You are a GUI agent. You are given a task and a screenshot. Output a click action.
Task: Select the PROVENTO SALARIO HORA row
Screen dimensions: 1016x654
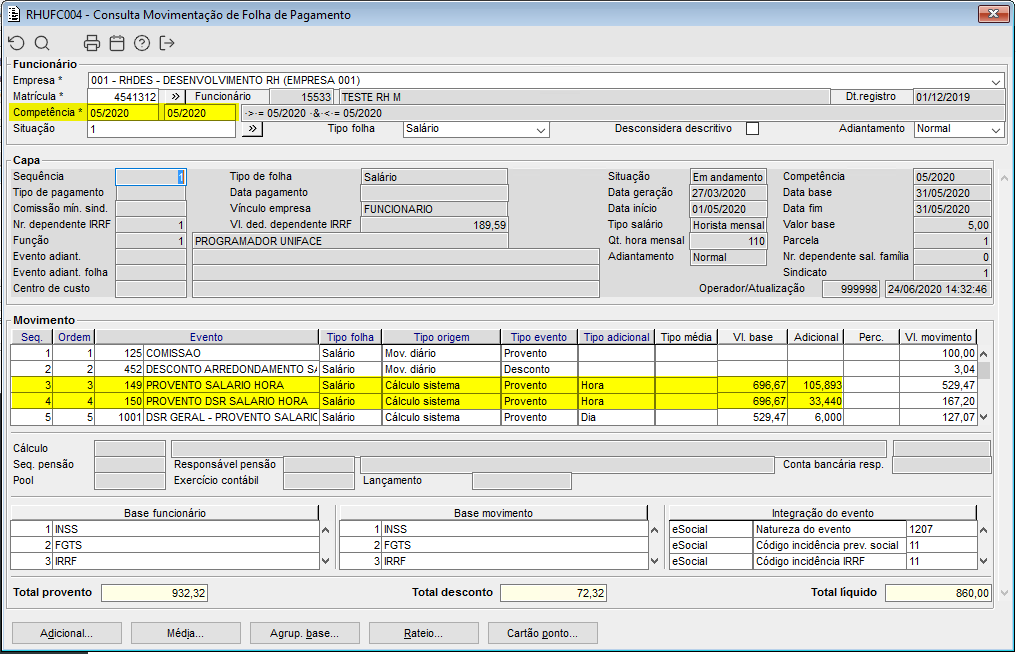pos(230,385)
